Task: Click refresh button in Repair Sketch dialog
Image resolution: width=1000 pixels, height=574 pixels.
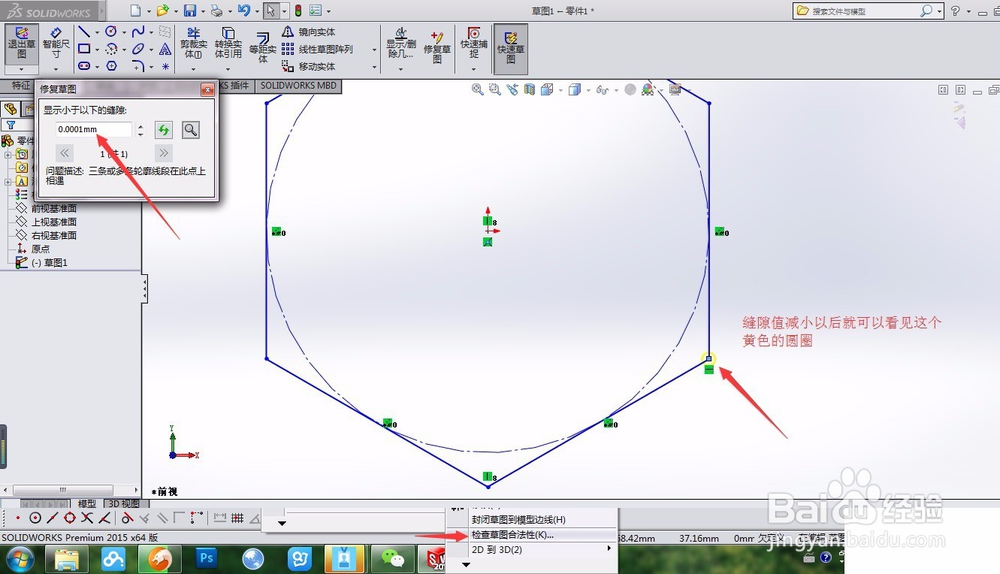Action: (x=164, y=130)
